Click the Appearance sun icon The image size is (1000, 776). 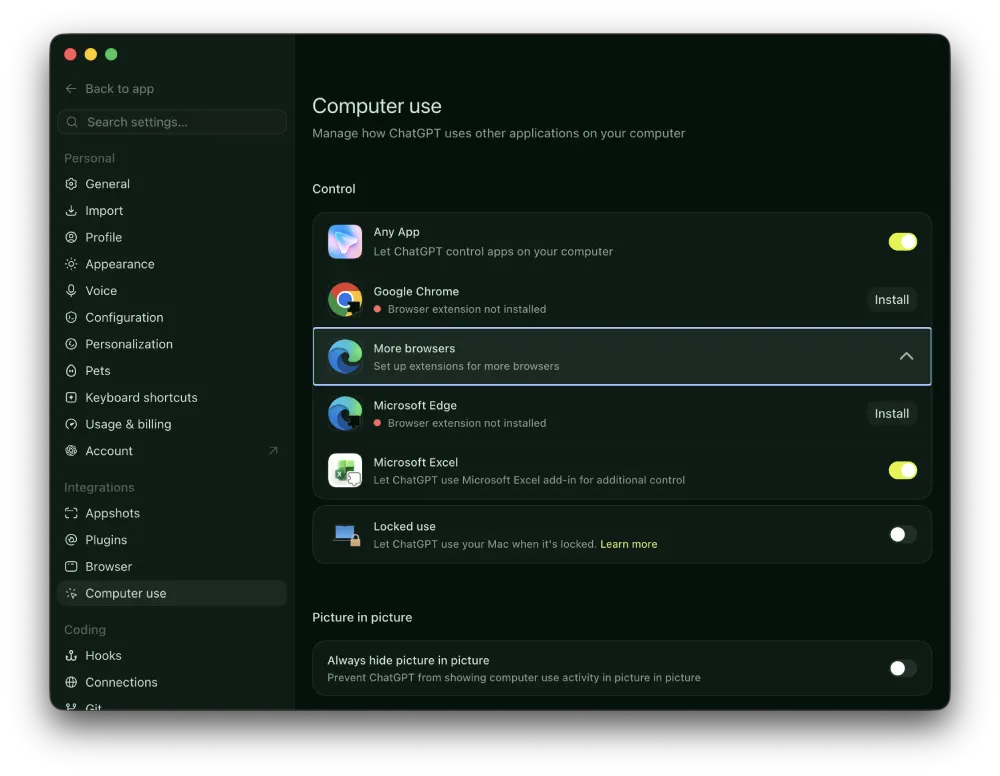(x=71, y=263)
